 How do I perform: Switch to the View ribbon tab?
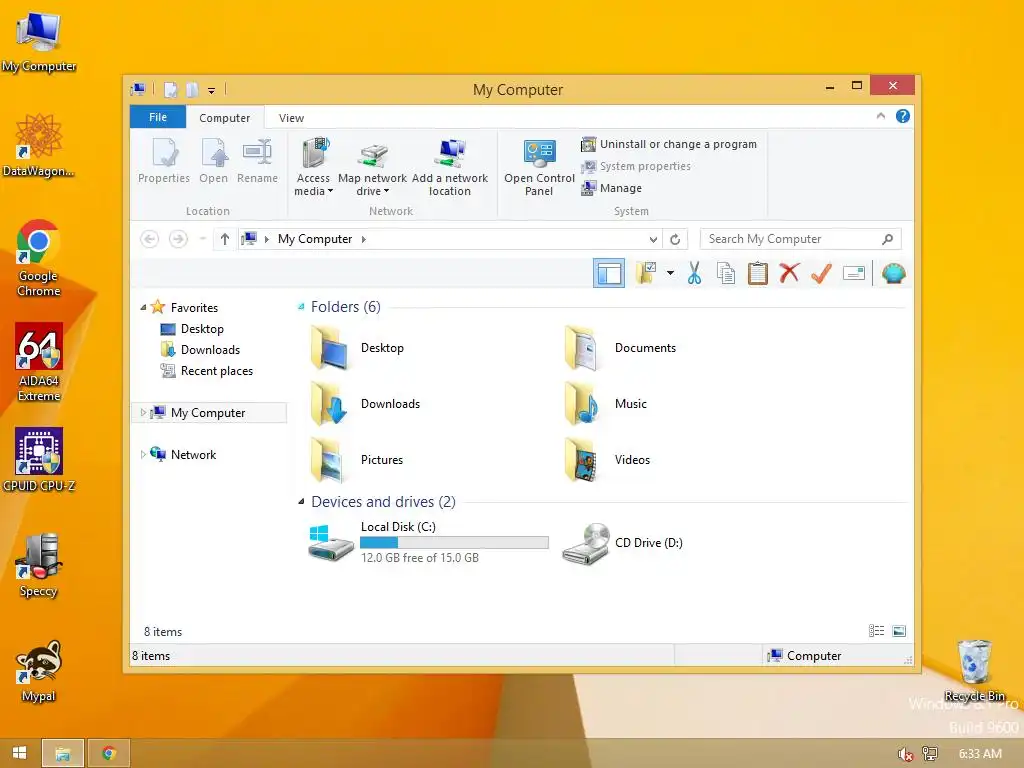[x=291, y=118]
